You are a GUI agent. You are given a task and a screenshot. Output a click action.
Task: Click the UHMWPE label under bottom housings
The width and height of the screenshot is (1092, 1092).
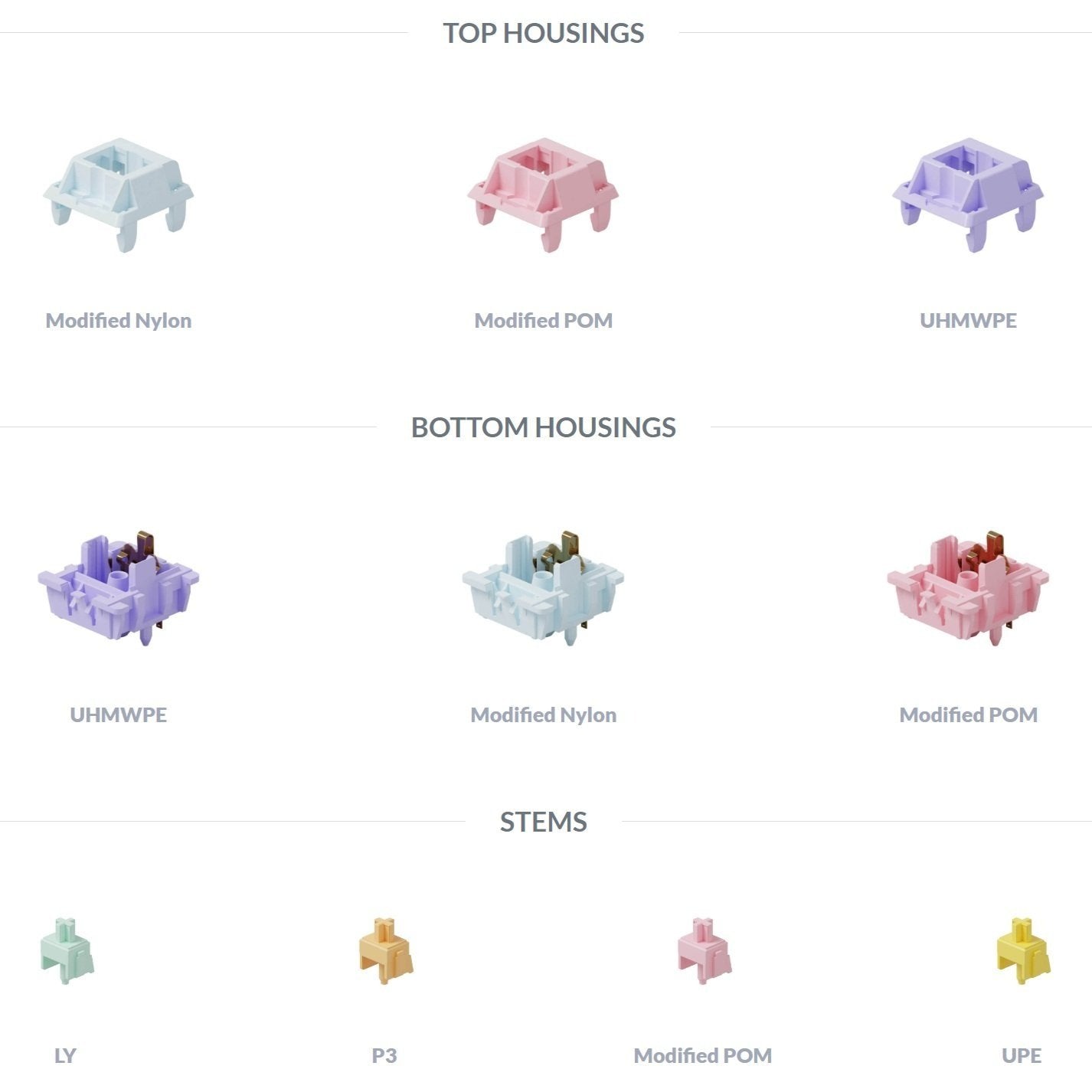point(119,714)
